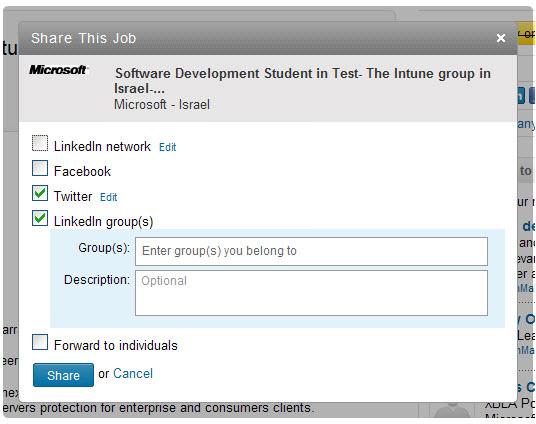
Task: Click the profile avatar behind the dialog
Action: (x=452, y=409)
